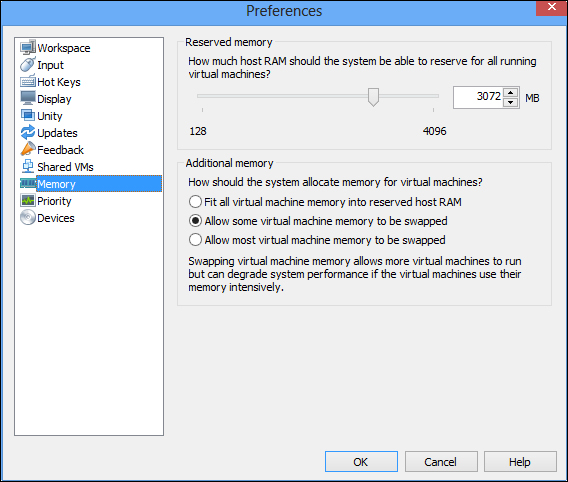Decrease reserved memory with down spinner arrow
Screen dimensions: 568x482
(x=510, y=102)
